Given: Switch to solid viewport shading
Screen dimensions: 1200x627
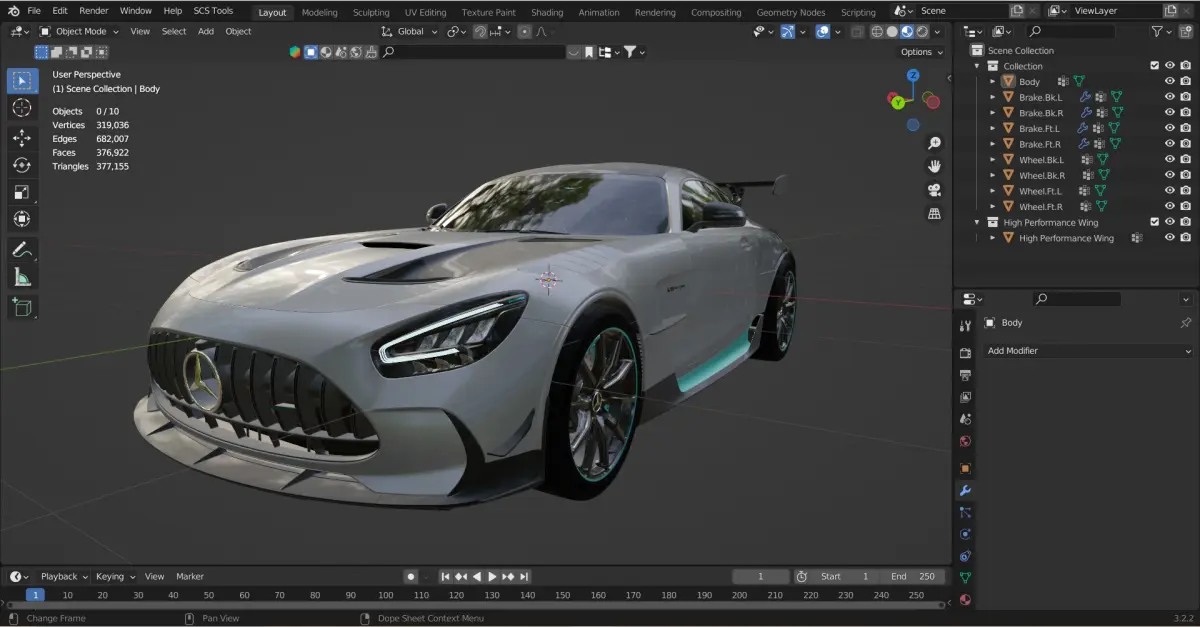Looking at the screenshot, I should (x=892, y=31).
